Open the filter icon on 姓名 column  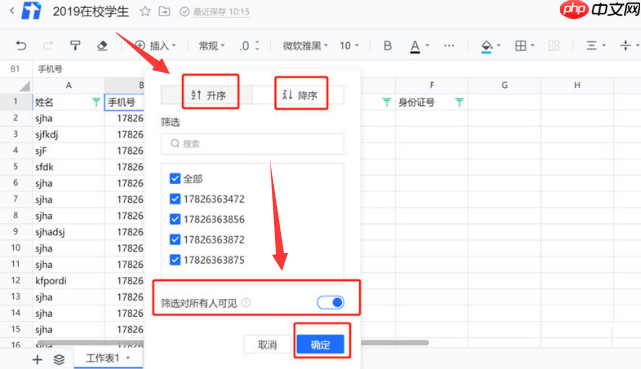[x=96, y=102]
